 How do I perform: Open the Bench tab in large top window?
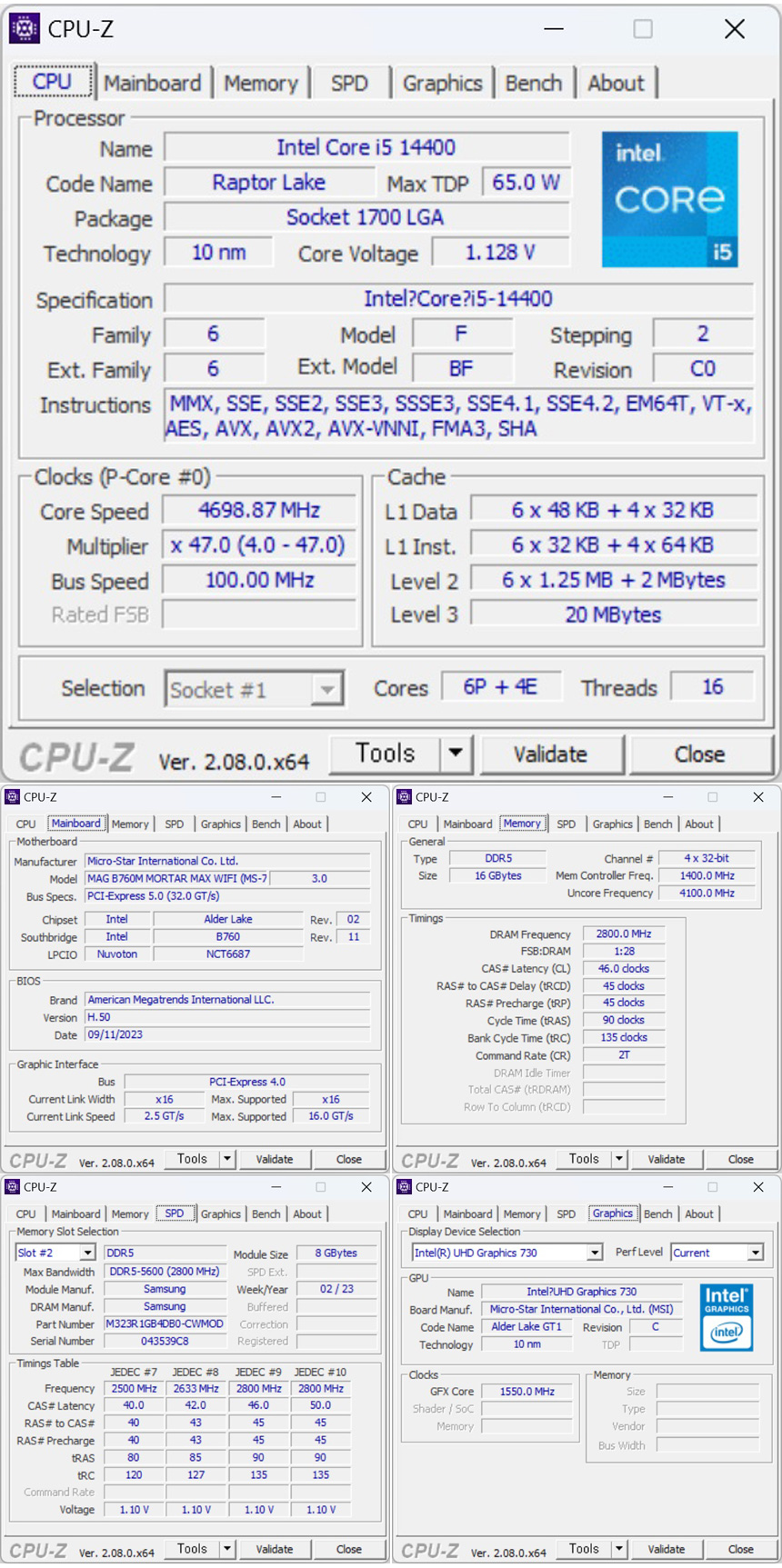click(533, 84)
